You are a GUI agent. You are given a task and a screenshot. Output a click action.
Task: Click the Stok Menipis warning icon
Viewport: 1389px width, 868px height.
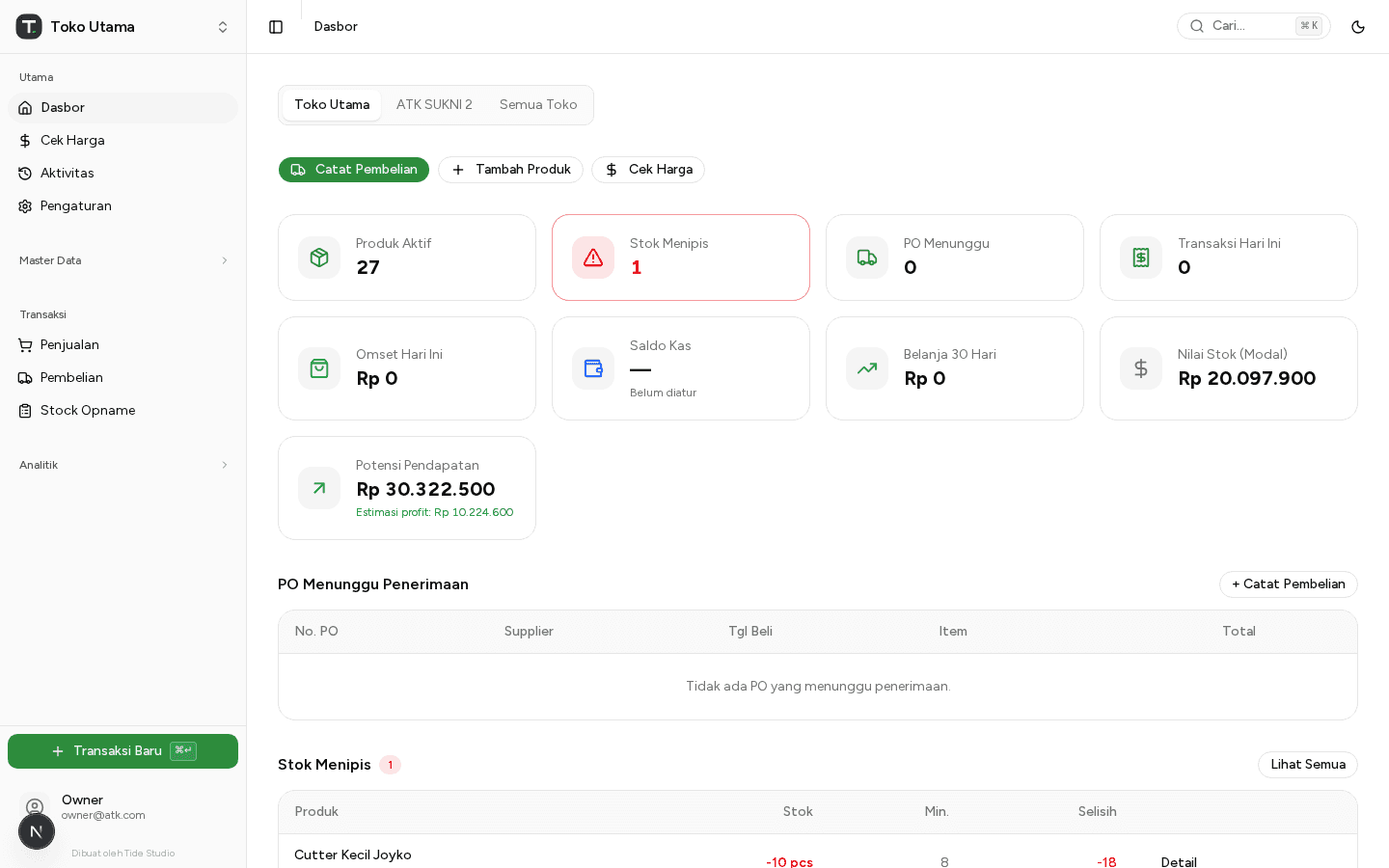[593, 258]
